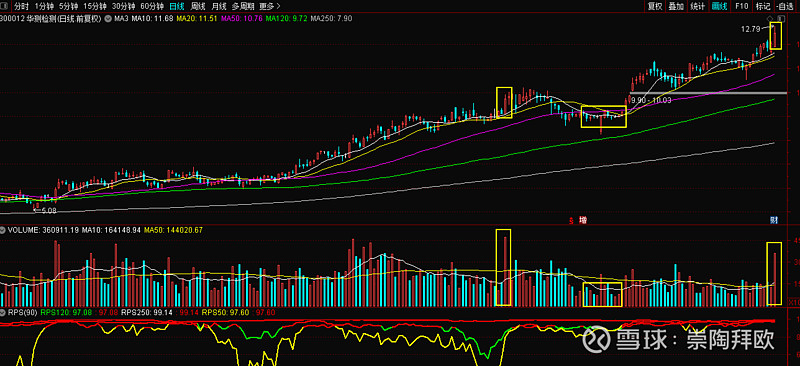Select the 30分钟 period tab
800x366 pixels.
(123, 6)
